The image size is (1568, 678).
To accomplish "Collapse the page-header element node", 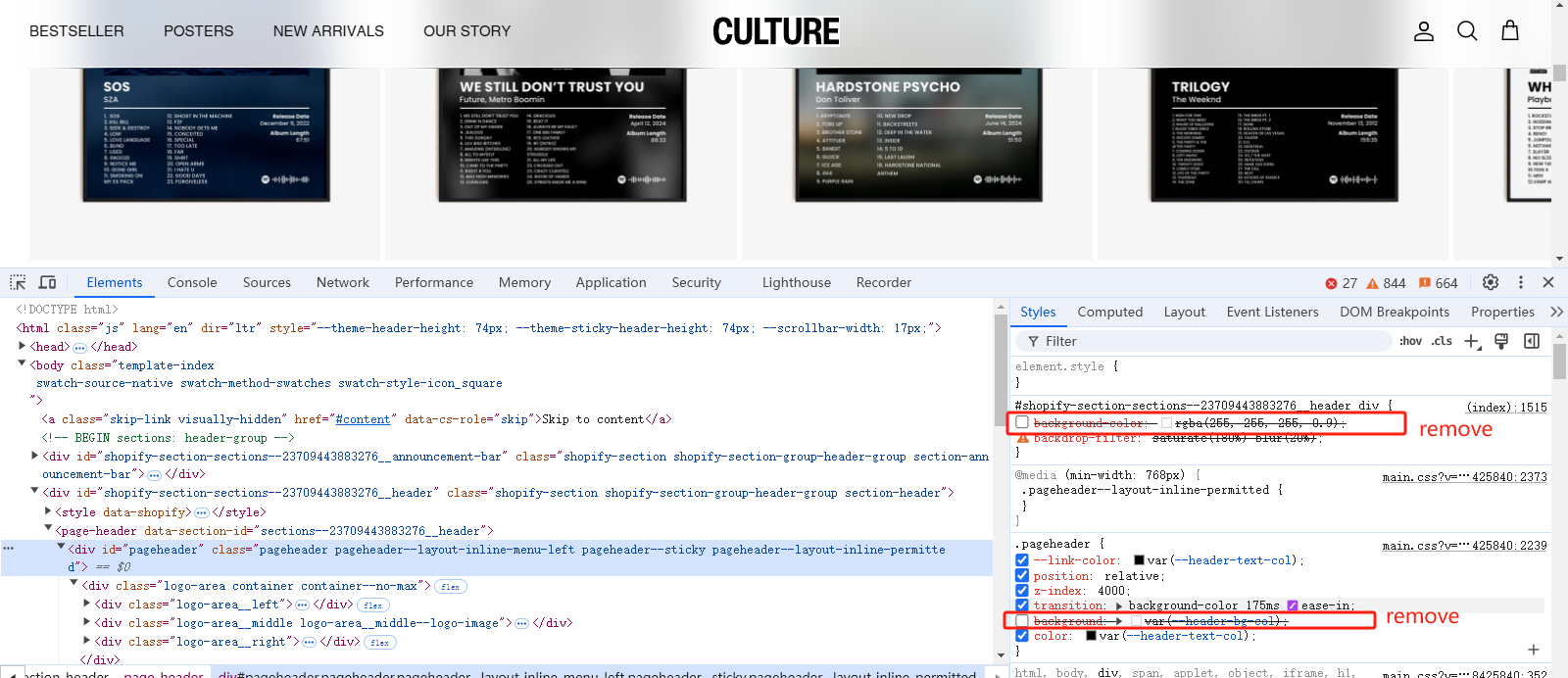I will [x=48, y=529].
